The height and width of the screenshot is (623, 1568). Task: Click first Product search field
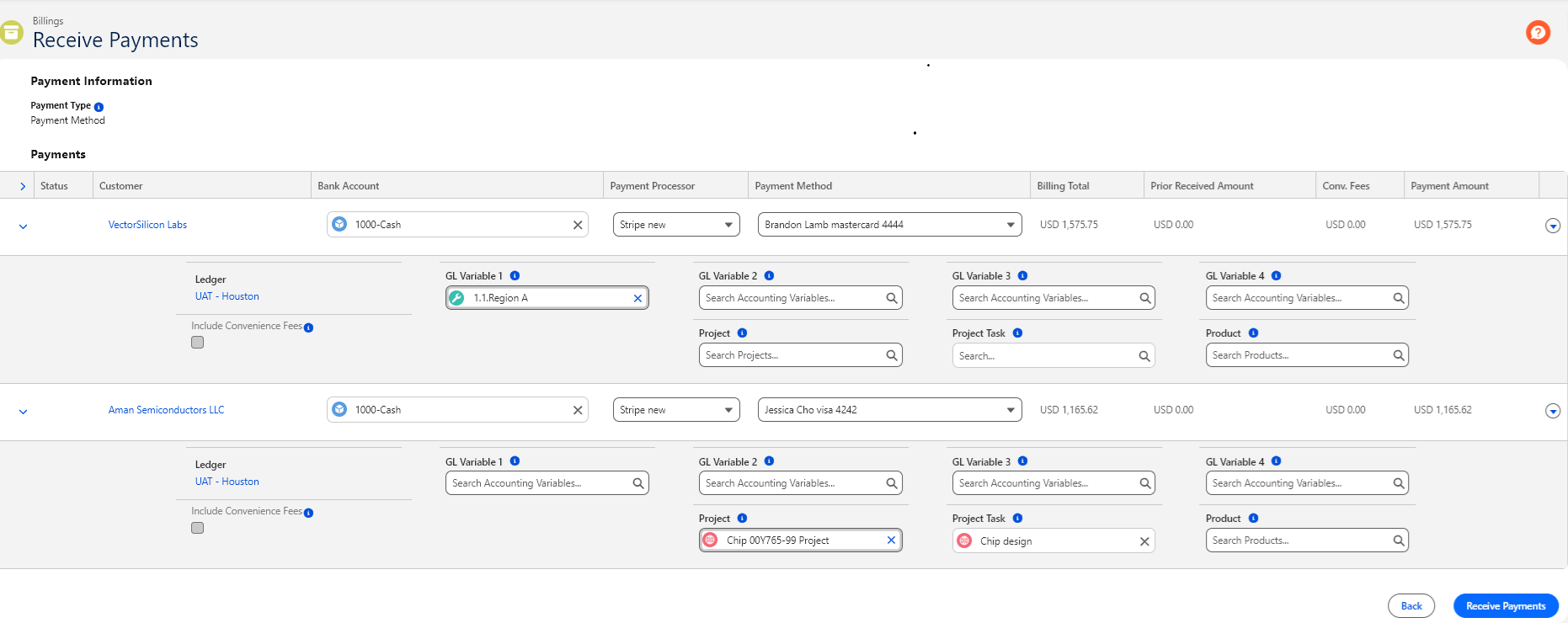1307,355
